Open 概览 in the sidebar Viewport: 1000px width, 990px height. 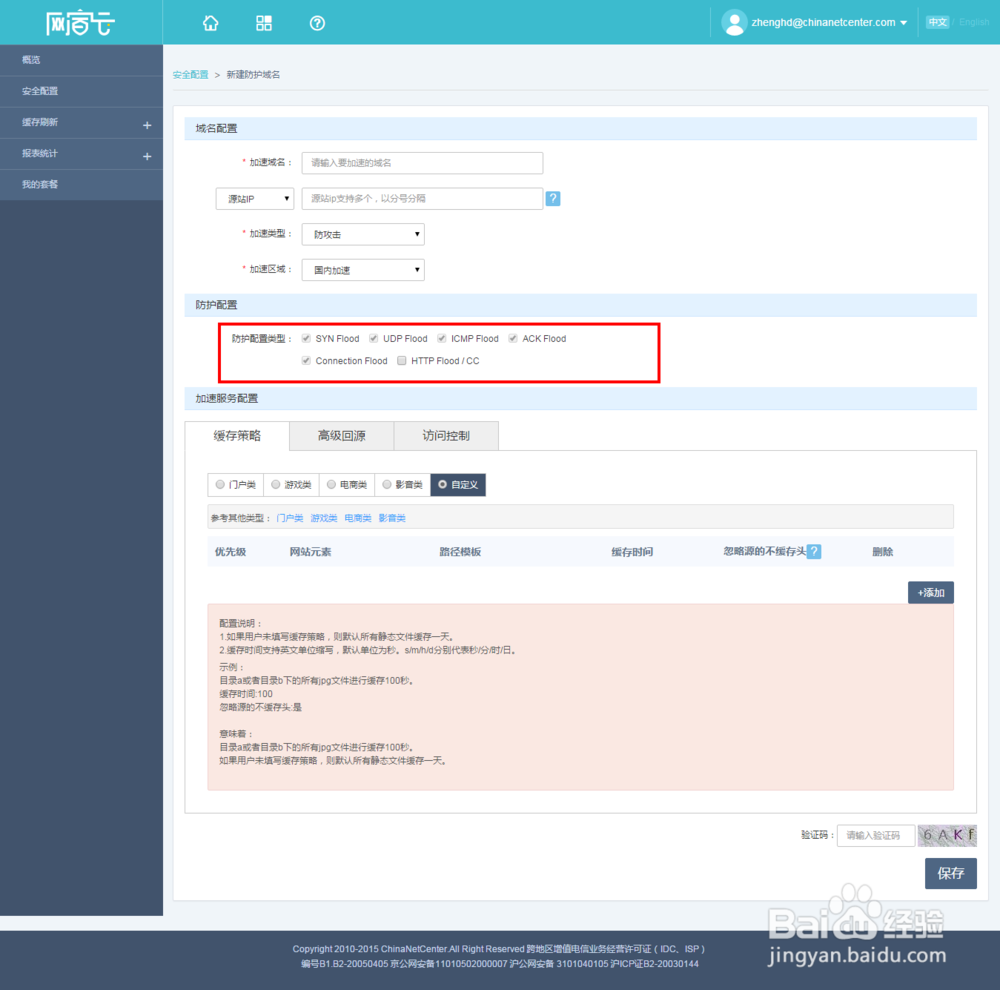(x=81, y=60)
